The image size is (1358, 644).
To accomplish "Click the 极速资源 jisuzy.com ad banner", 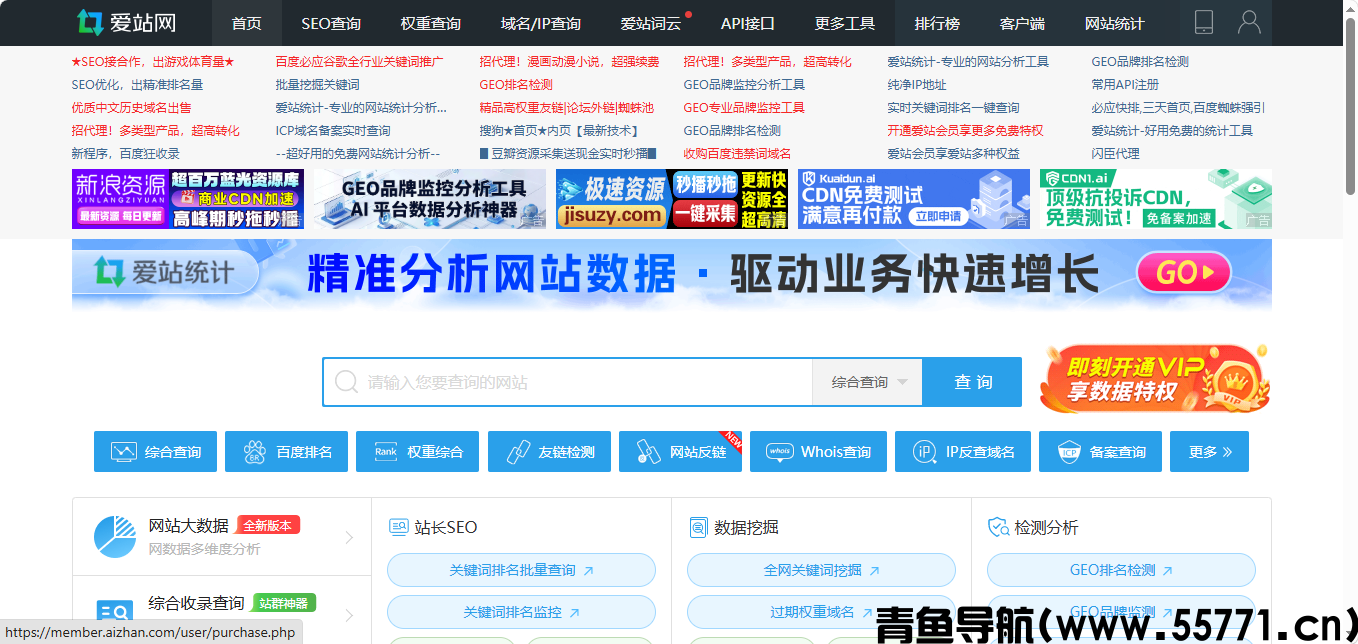I will point(672,199).
